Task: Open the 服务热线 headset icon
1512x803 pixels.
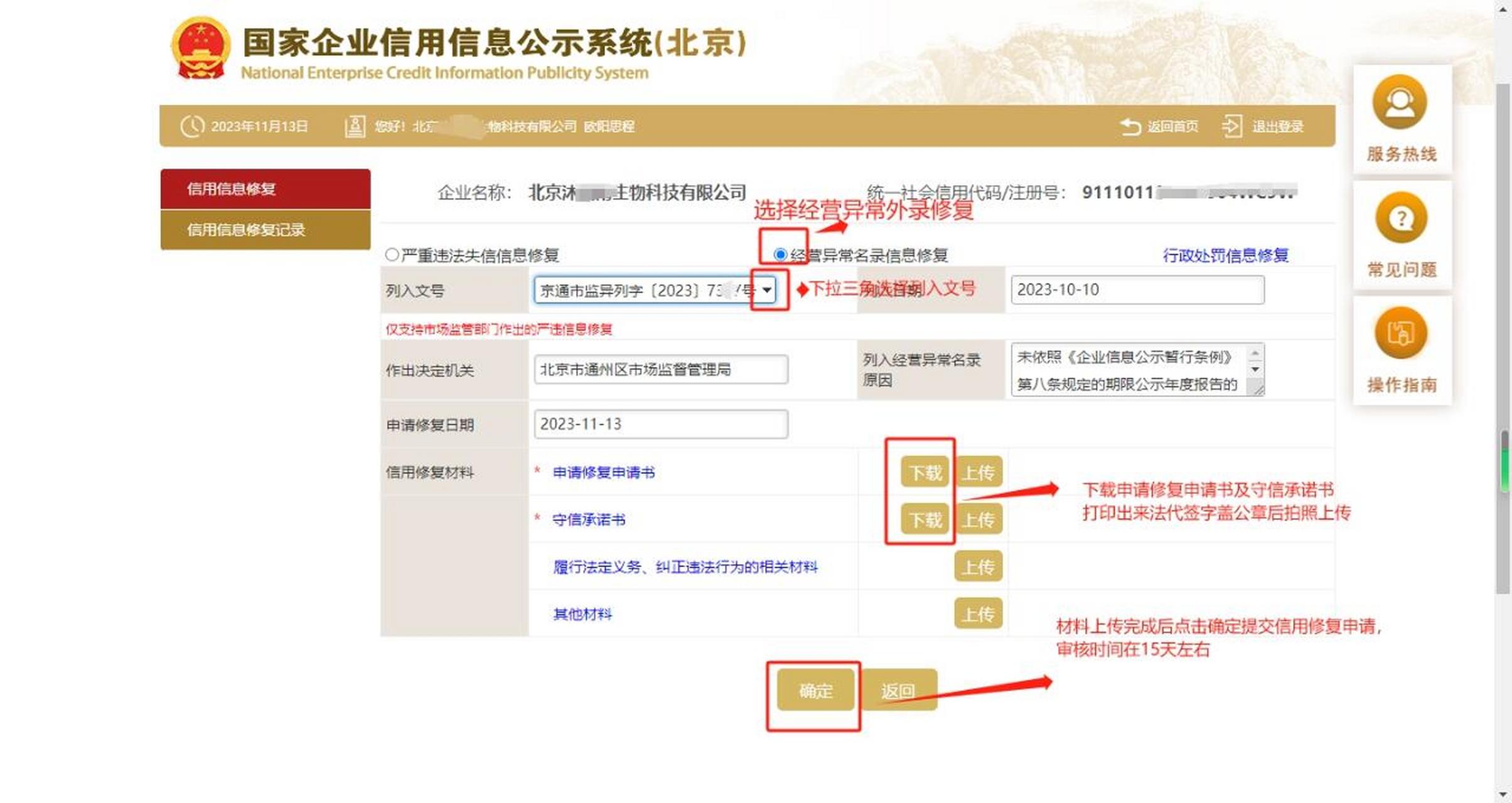Action: [1400, 102]
